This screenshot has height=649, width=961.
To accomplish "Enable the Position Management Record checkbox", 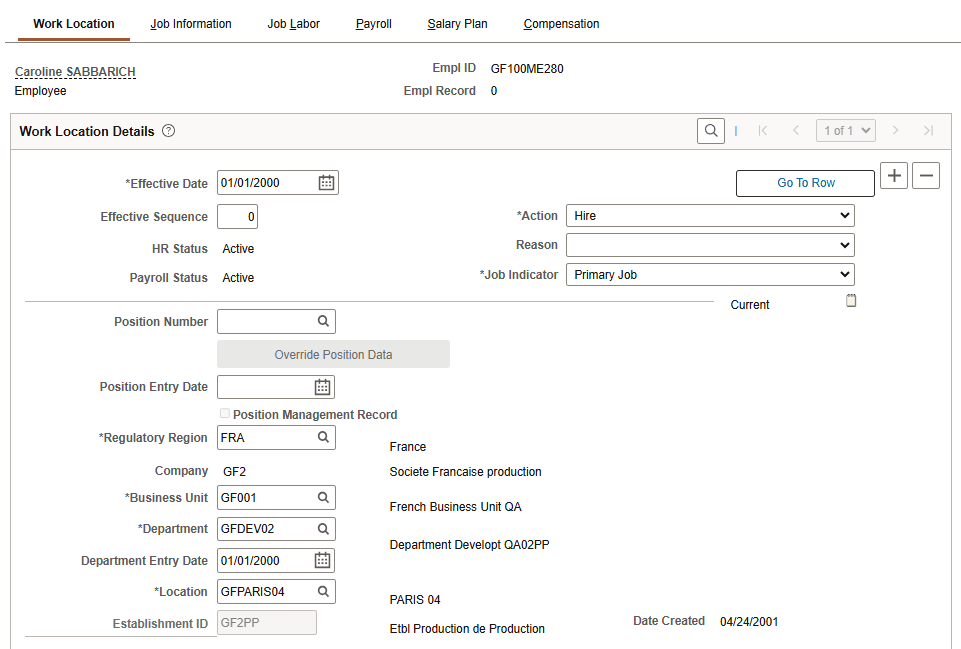I will 224,413.
